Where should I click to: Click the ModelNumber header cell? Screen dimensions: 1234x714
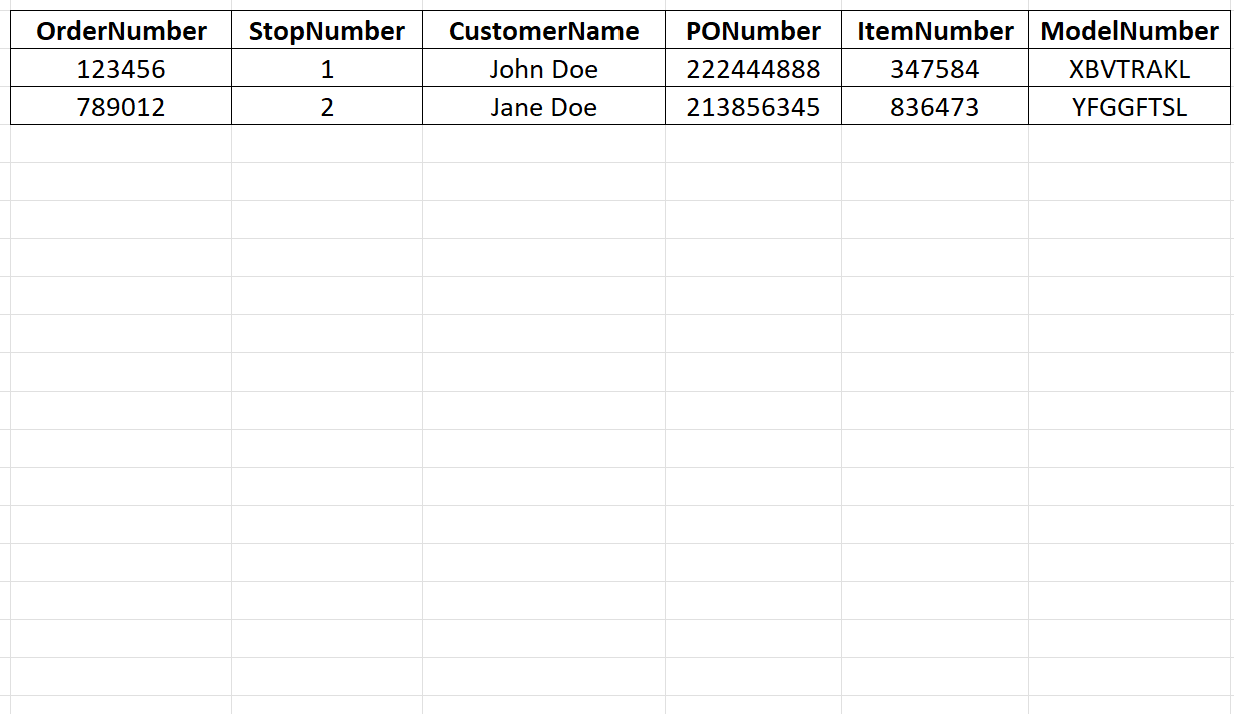point(1129,31)
